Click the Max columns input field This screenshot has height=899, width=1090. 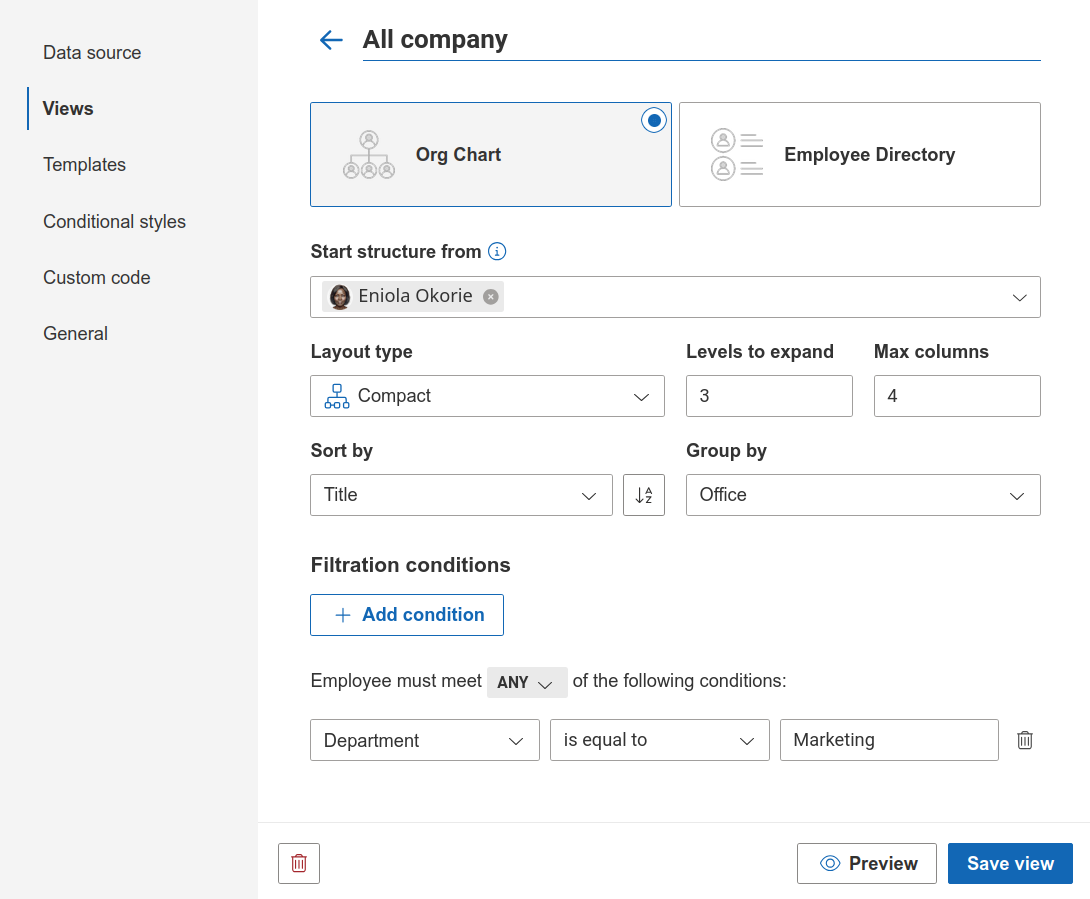tap(957, 396)
